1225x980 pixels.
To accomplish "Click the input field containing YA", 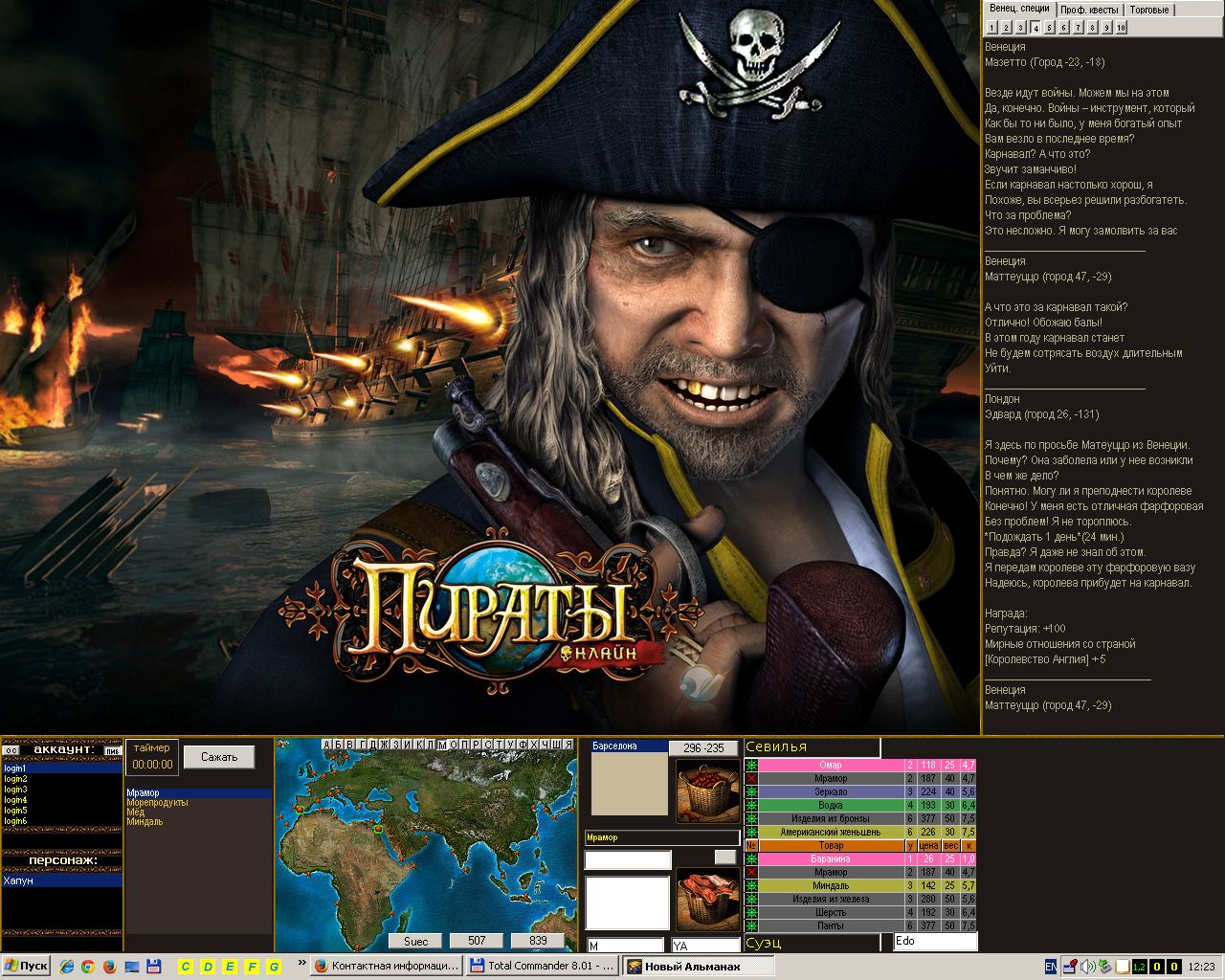I will (x=705, y=946).
